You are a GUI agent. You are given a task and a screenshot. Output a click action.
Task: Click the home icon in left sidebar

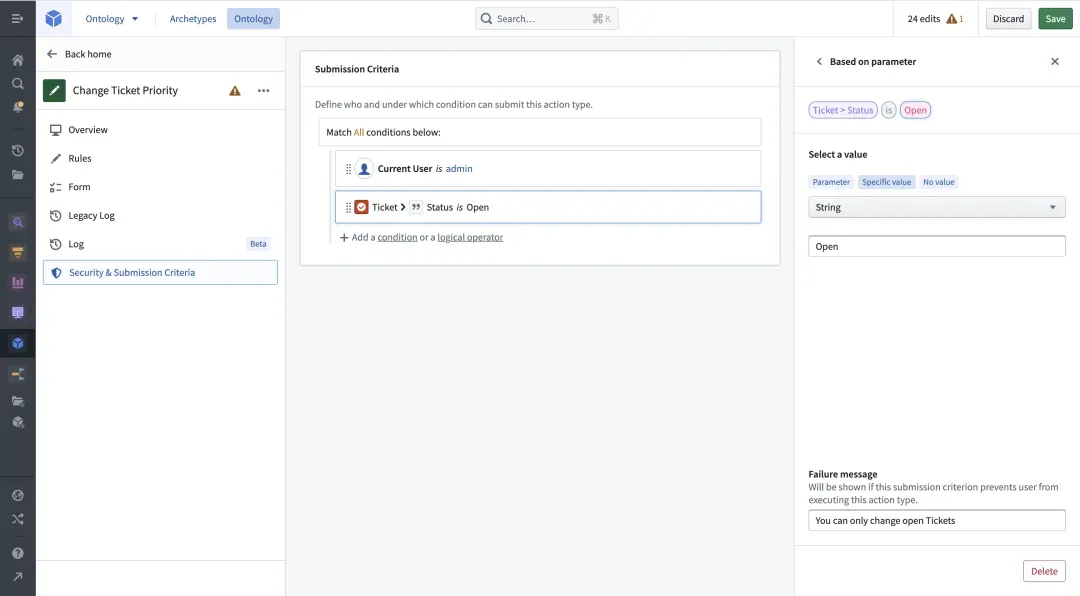click(x=17, y=60)
